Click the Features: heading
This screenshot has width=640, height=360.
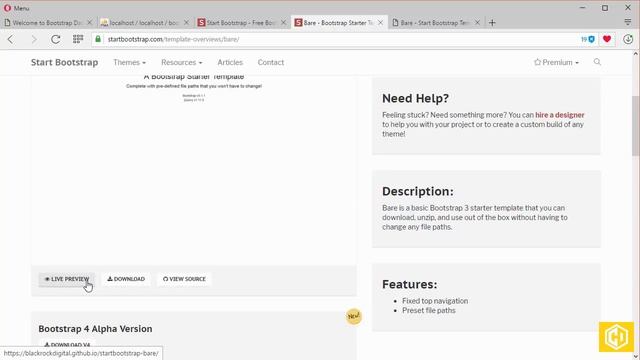click(x=409, y=284)
